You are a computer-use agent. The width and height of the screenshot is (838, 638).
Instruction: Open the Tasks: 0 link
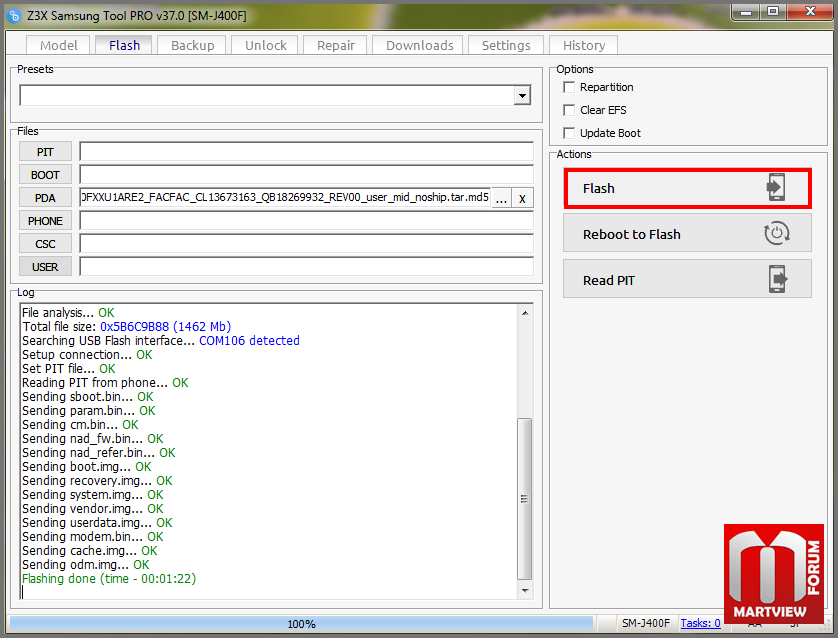700,623
